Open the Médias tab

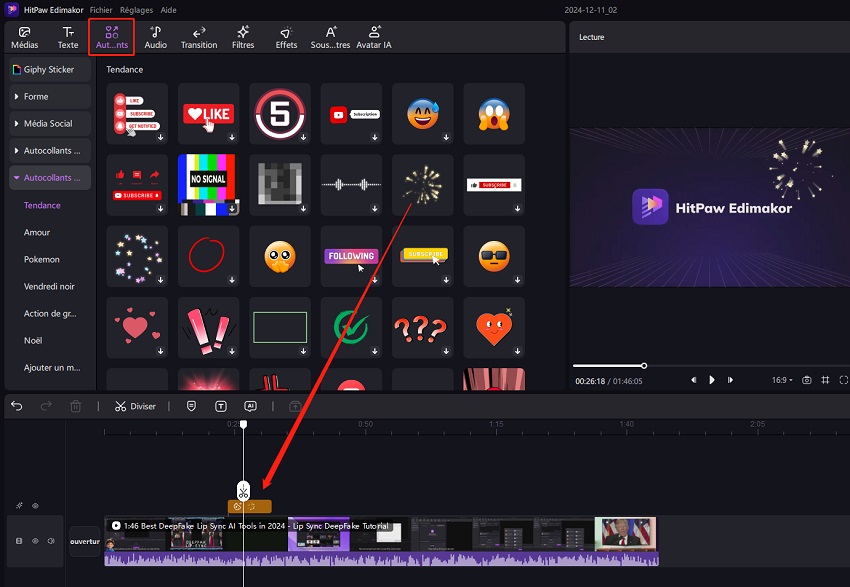tap(24, 37)
